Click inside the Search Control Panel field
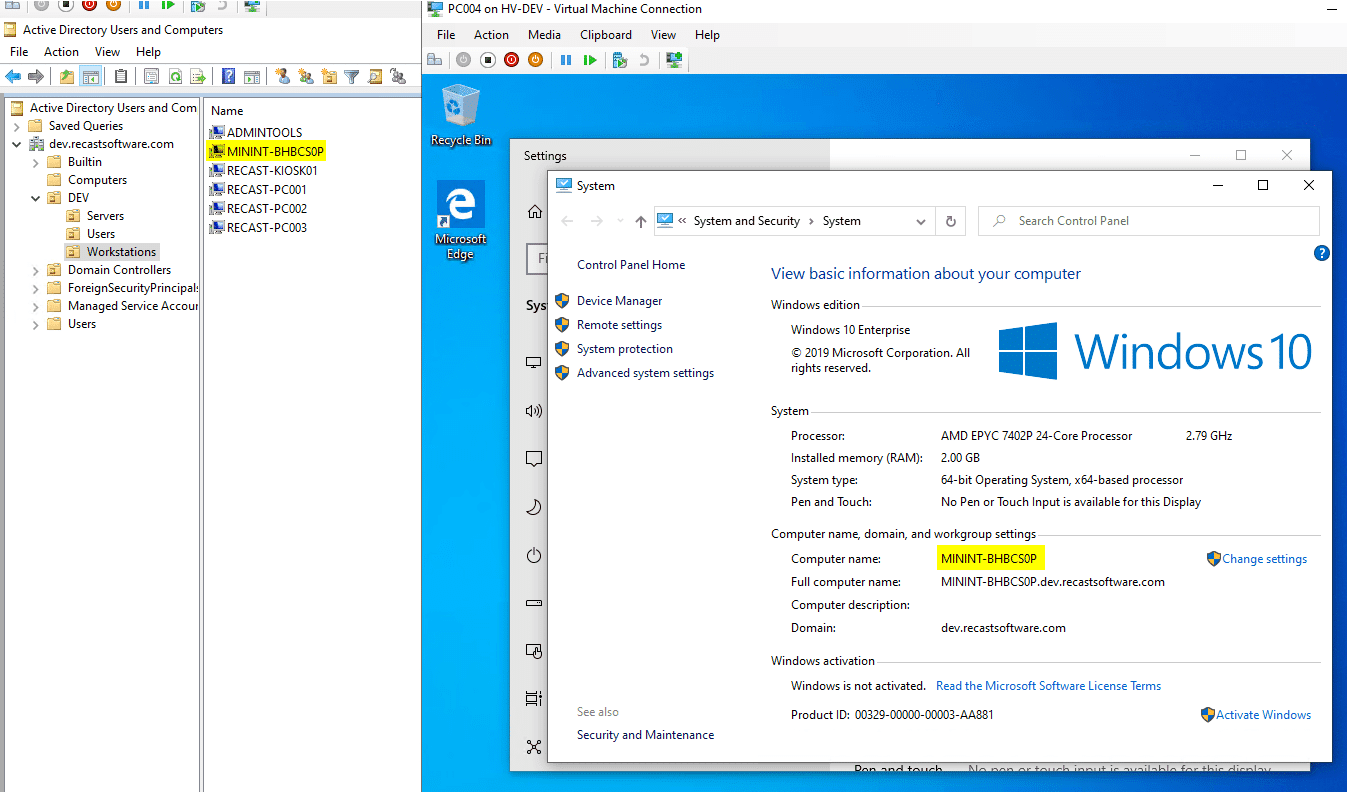This screenshot has height=792, width=1347. (x=1148, y=220)
